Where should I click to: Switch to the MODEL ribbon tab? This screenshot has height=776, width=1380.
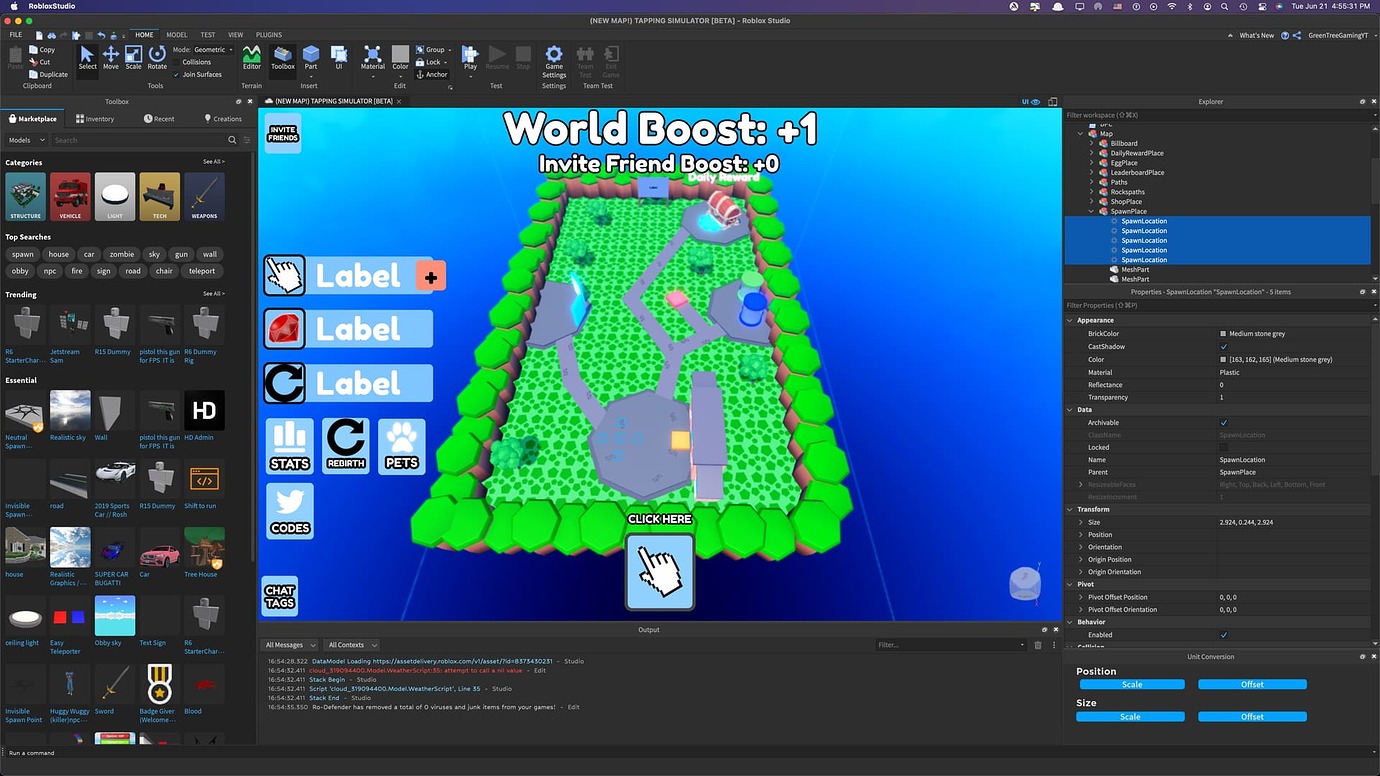177,34
